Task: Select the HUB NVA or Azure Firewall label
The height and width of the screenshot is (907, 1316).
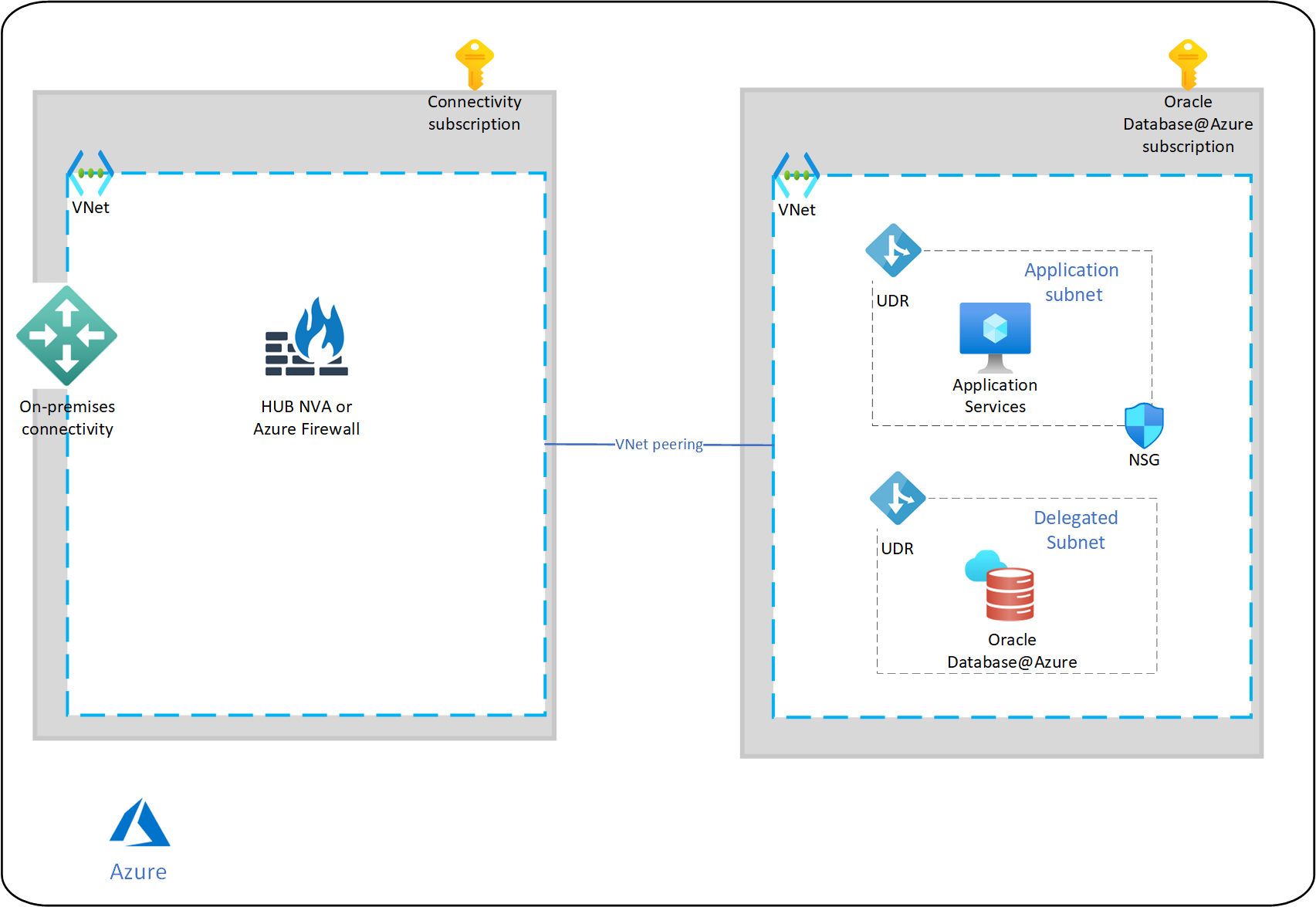Action: point(306,418)
